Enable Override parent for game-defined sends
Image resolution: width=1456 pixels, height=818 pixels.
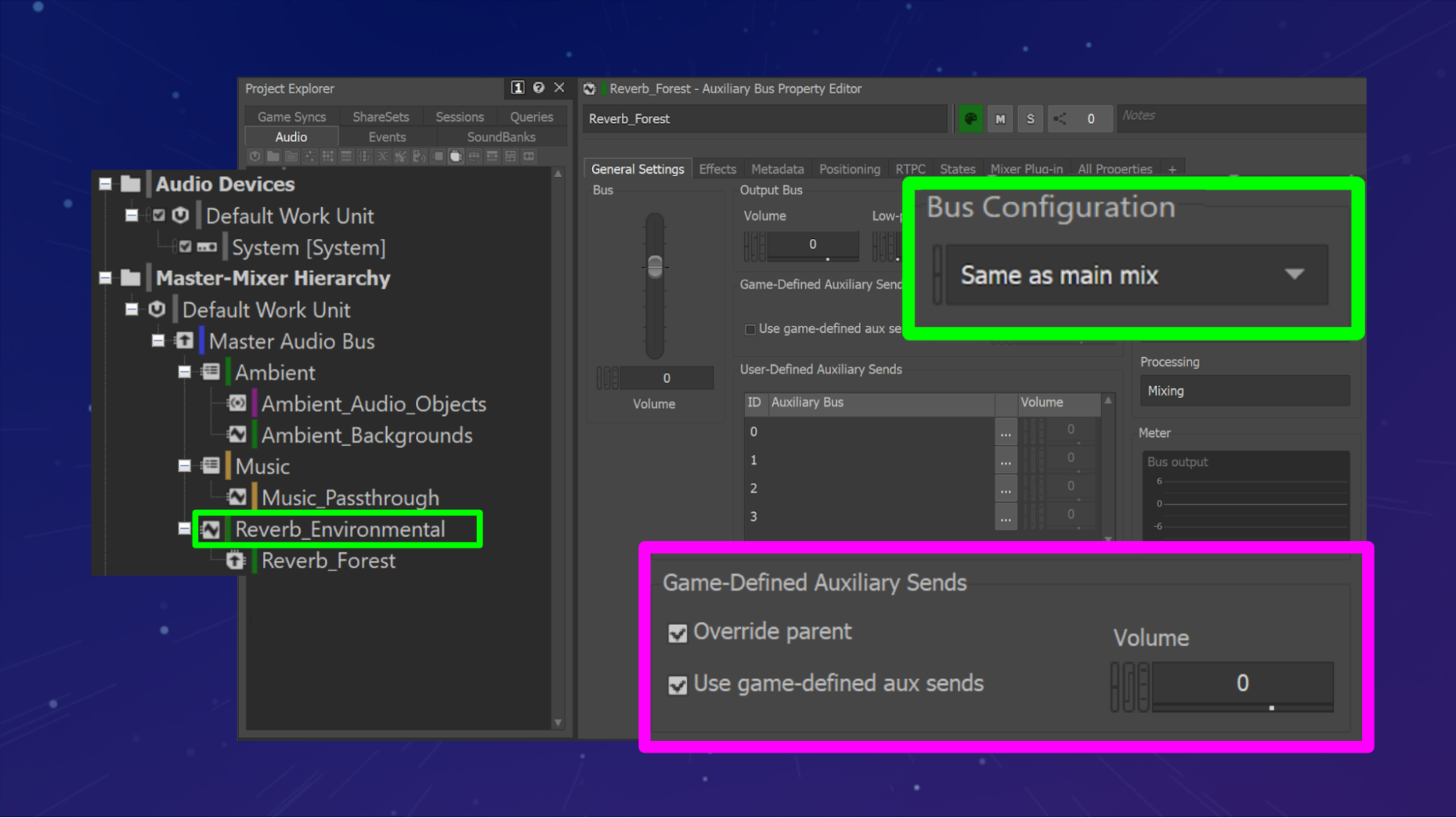[677, 633]
